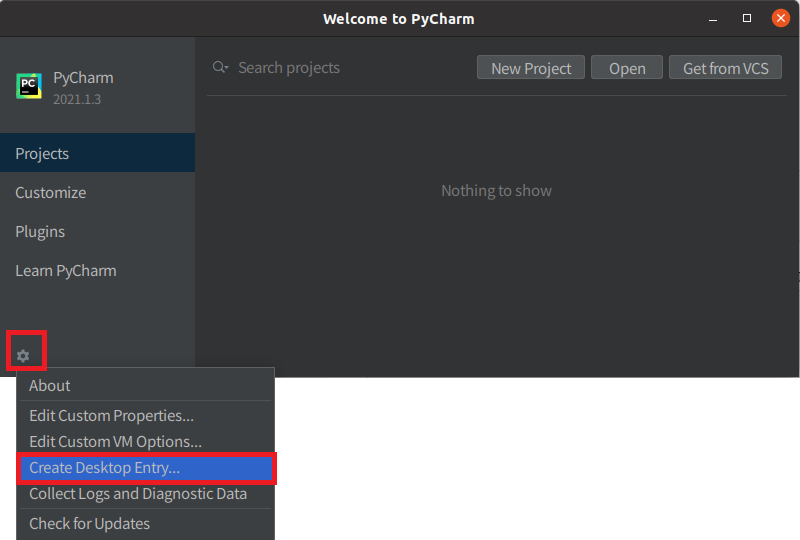Choose About from the menu
The image size is (800, 540).
coord(145,385)
